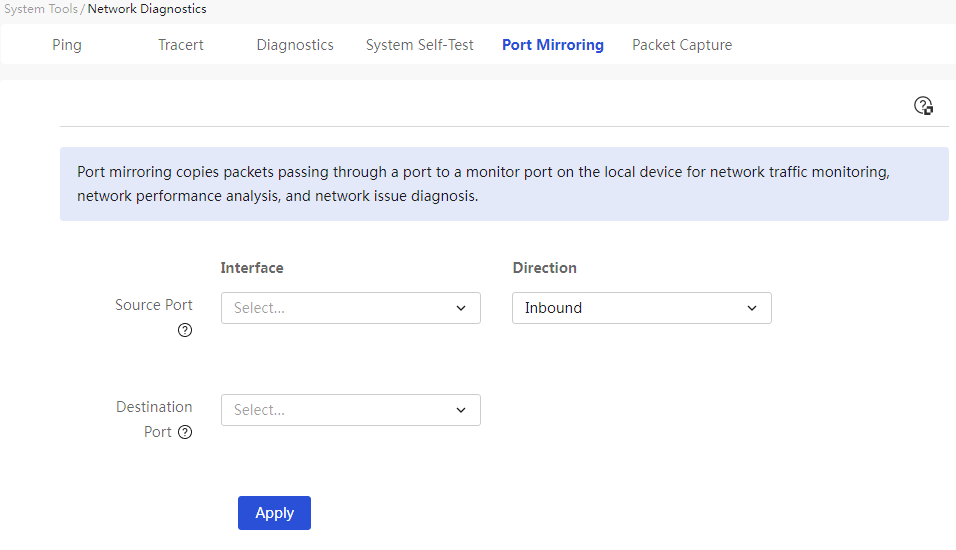This screenshot has height=550, width=956.
Task: Click the Source Port help question icon
Action: [185, 330]
